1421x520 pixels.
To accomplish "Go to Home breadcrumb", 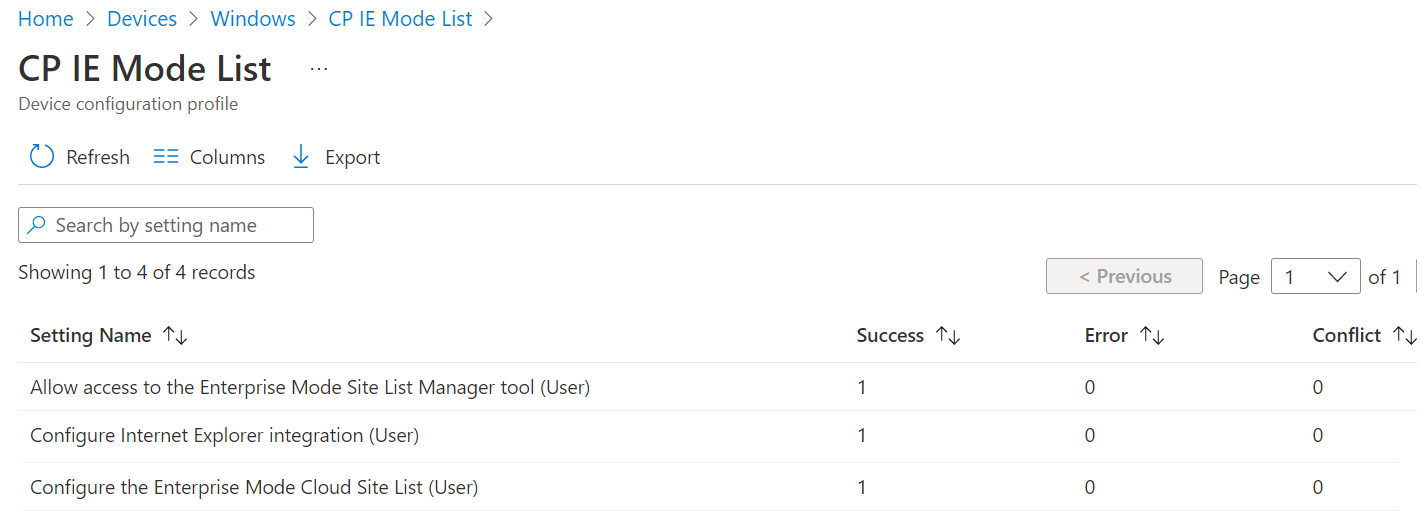I will pyautogui.click(x=46, y=19).
